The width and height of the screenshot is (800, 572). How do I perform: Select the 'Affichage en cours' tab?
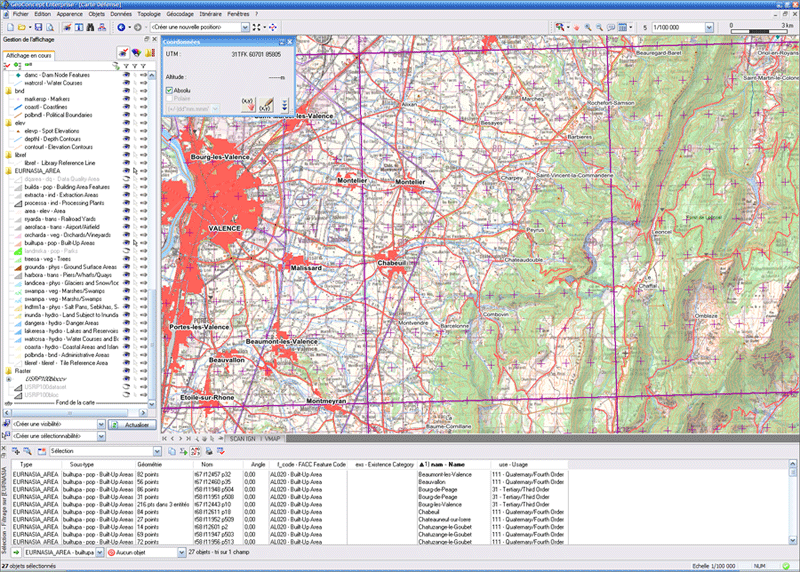point(29,56)
